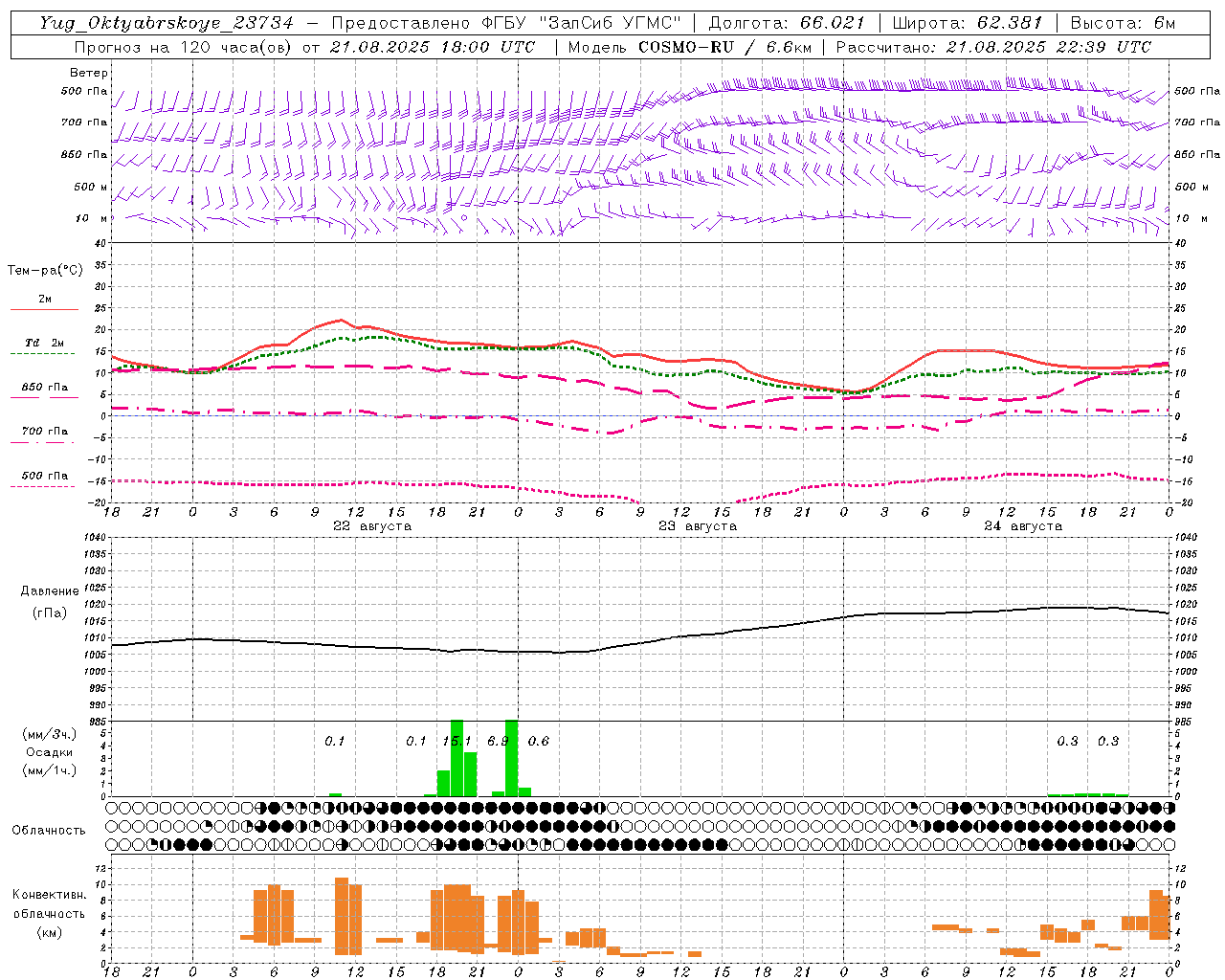Screen dimensions: 1225x980
Task: Select the Высота: 6м elevation text
Action: click(1123, 23)
